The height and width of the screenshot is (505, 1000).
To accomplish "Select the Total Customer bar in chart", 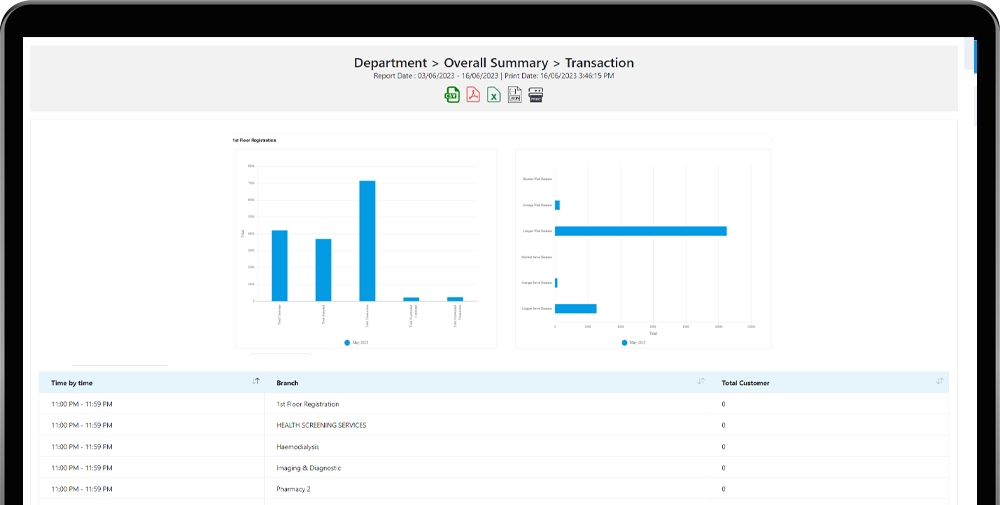I will 279,265.
